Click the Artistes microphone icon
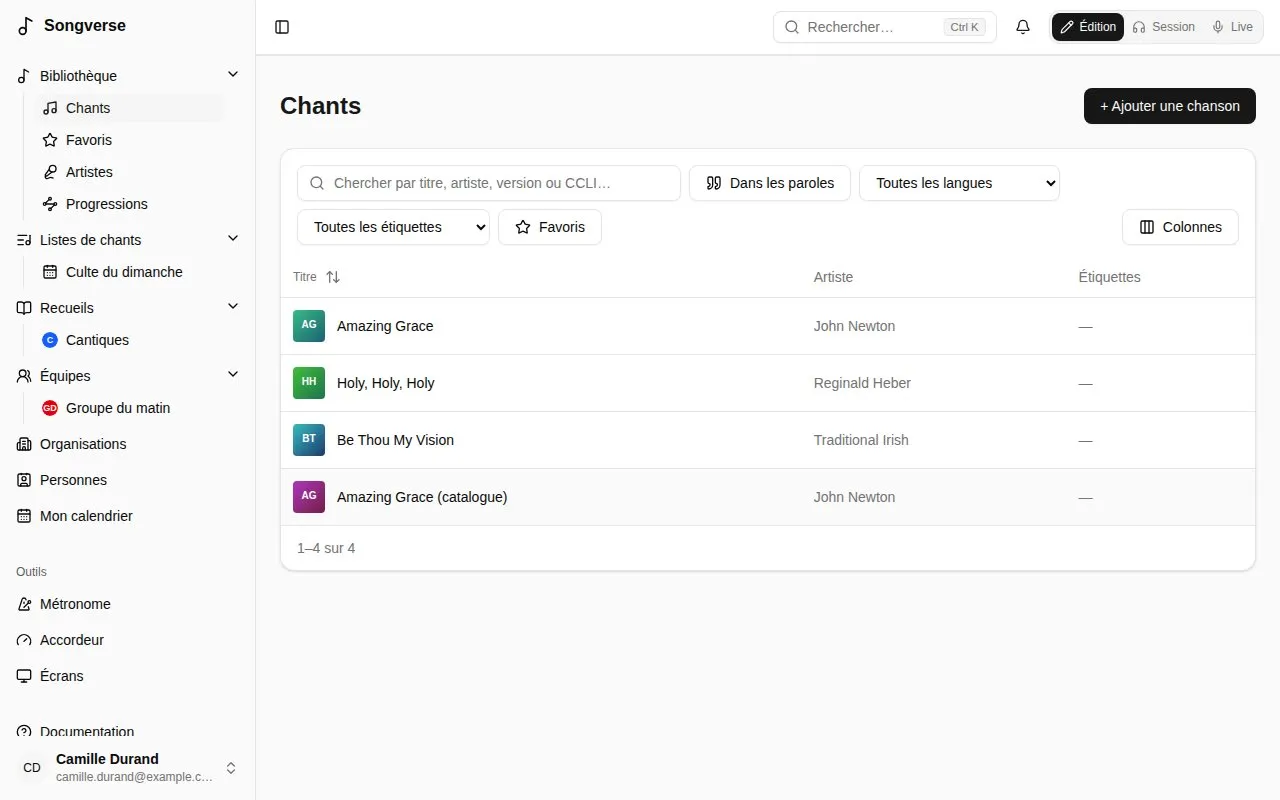This screenshot has width=1280, height=800. point(50,172)
